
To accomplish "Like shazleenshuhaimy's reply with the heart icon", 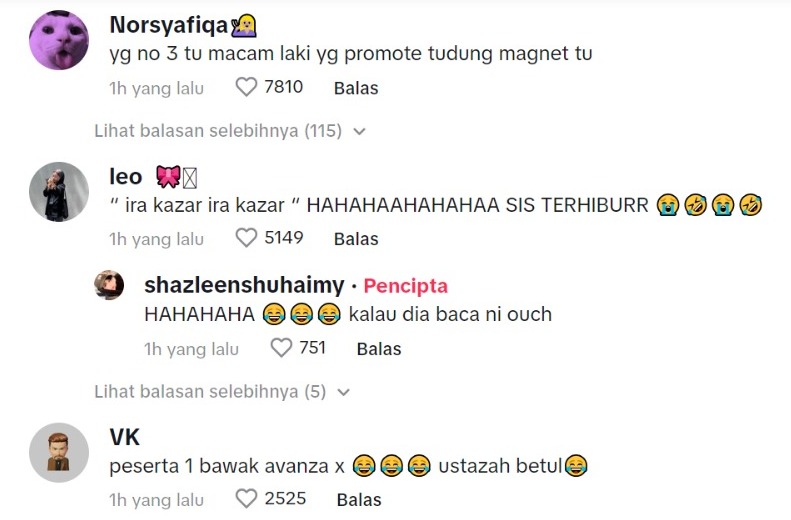I will pos(281,348).
